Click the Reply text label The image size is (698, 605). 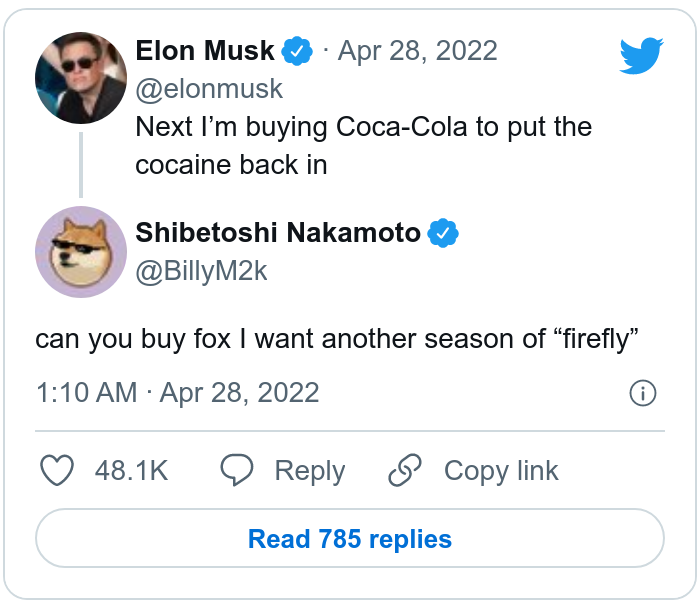(x=310, y=471)
